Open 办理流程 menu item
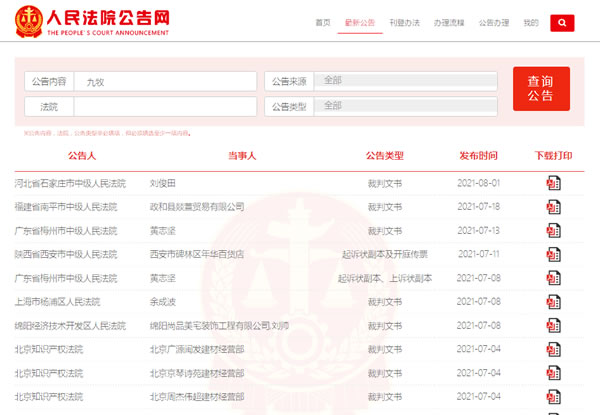This screenshot has height=415, width=600. 449,22
